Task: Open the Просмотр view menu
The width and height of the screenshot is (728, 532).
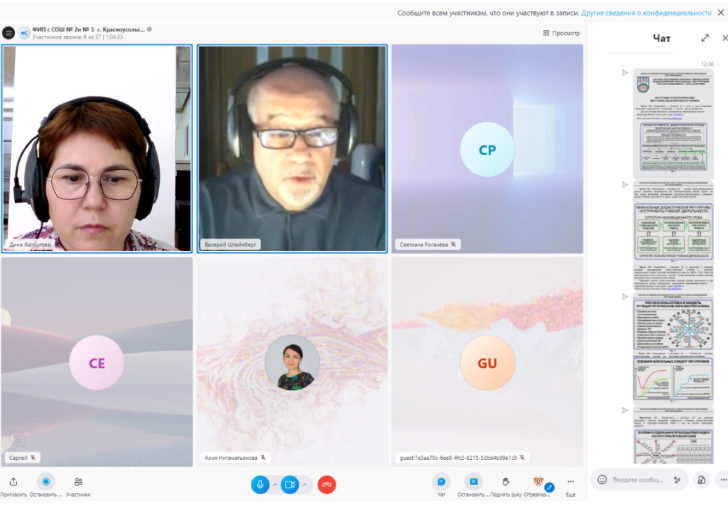Action: click(561, 33)
